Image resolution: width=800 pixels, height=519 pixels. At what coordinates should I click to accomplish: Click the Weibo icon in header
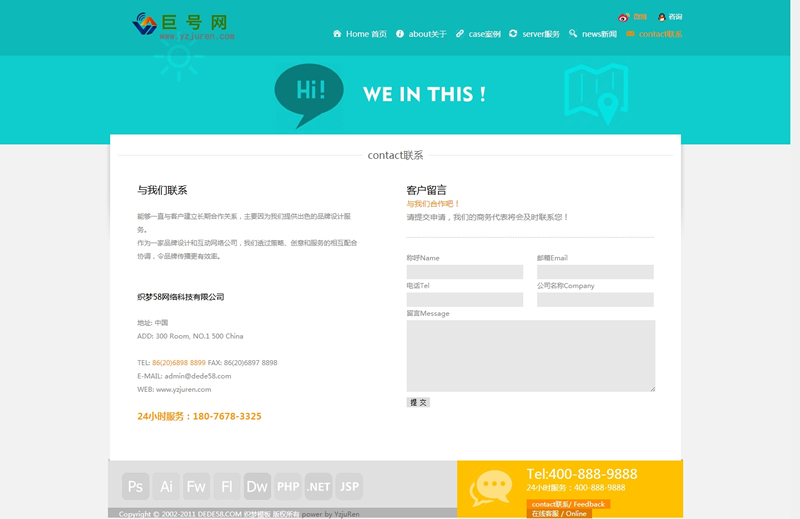click(624, 17)
